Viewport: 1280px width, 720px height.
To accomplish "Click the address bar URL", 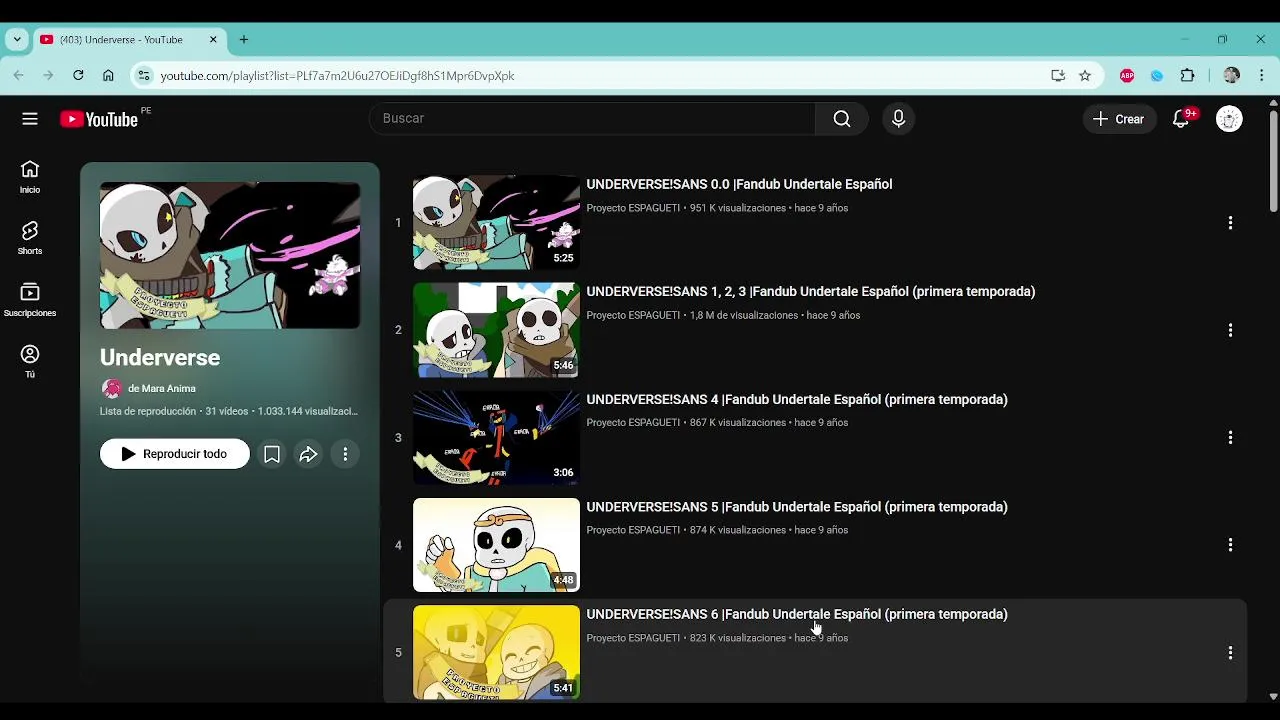I will pos(337,75).
